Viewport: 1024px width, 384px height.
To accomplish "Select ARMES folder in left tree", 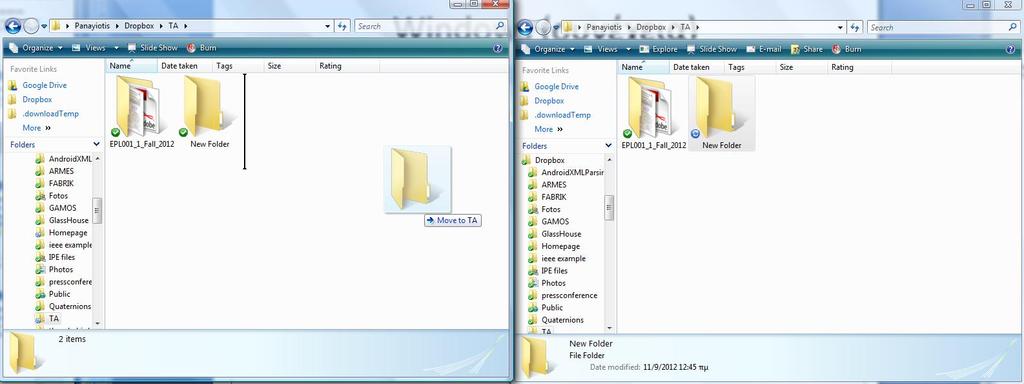I will (62, 171).
